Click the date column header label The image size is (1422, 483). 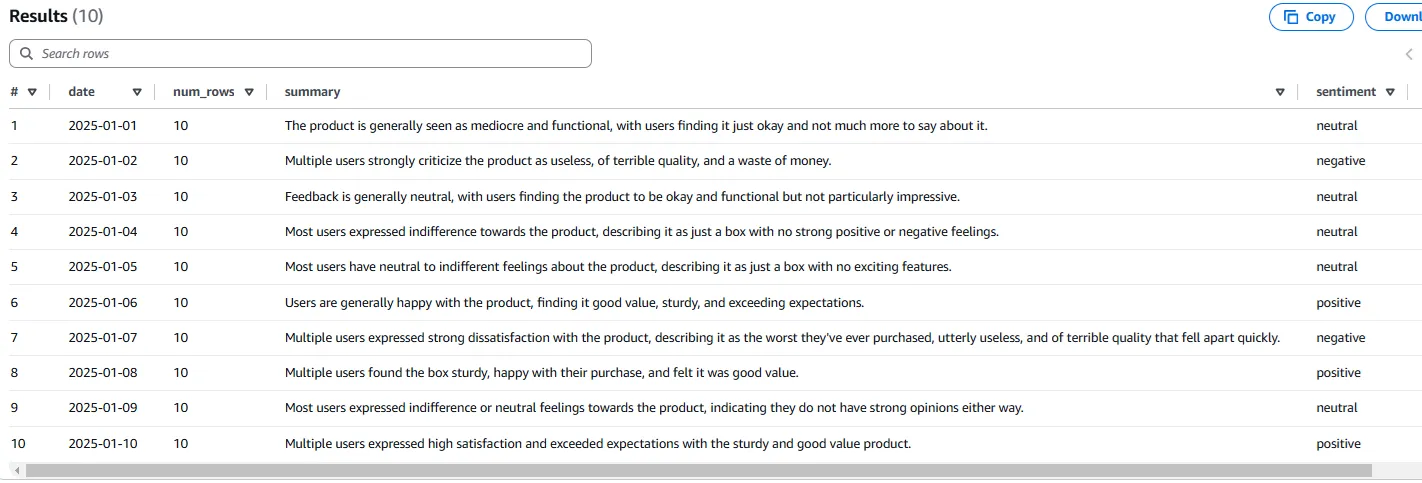point(82,92)
